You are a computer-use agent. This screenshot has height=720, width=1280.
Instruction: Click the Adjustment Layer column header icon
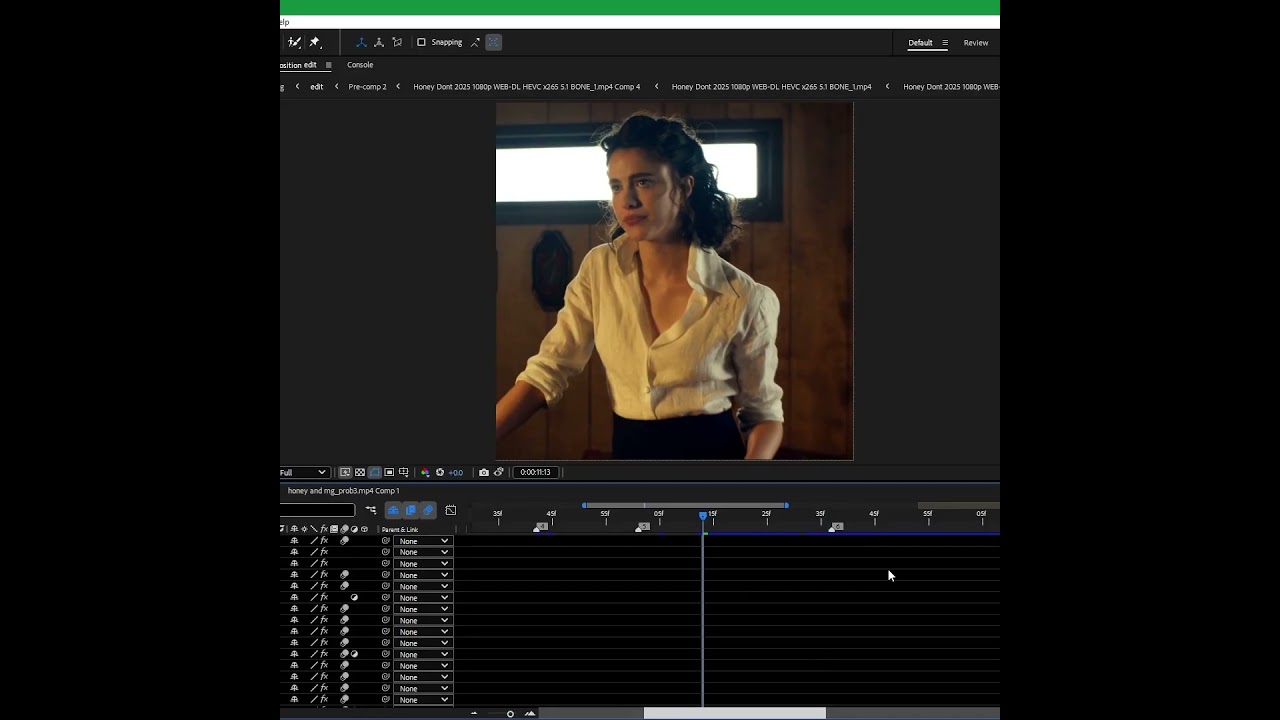(x=354, y=529)
